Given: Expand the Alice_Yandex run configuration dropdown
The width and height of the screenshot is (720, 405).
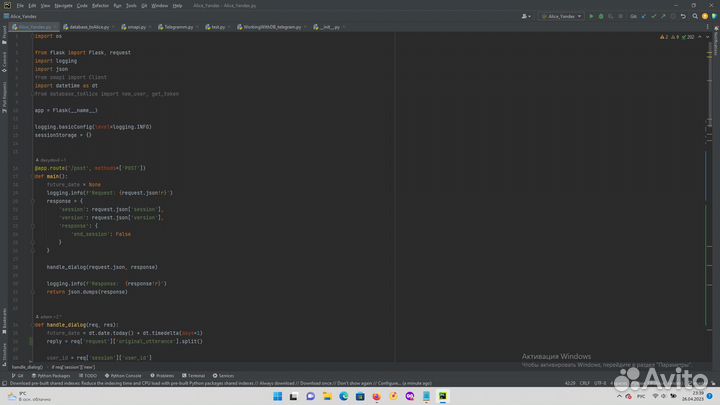Looking at the screenshot, I should (561, 16).
